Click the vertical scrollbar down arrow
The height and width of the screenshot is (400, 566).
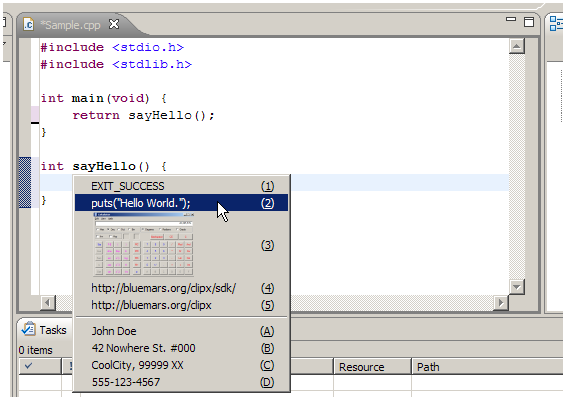pyautogui.click(x=517, y=287)
